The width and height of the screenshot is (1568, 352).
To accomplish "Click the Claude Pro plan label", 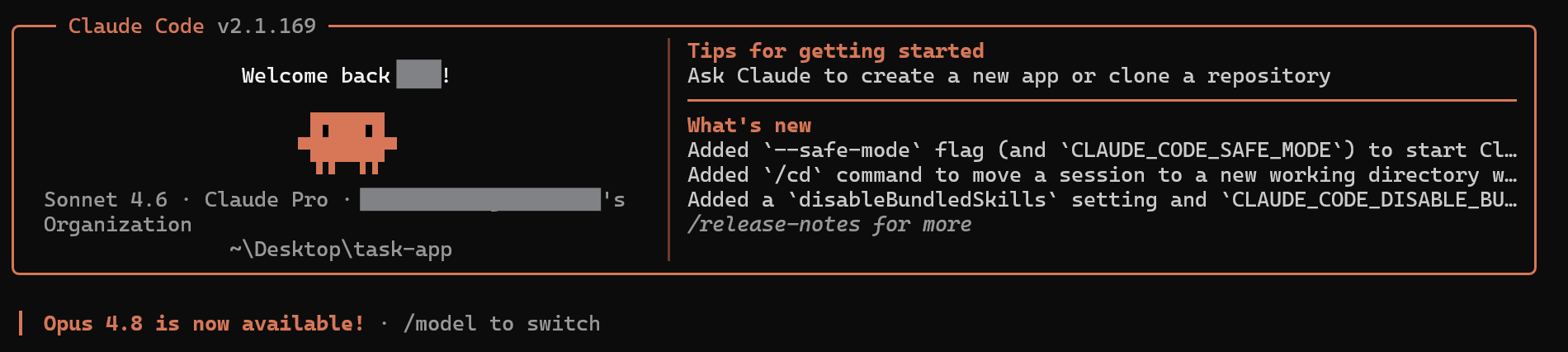I will coord(266,200).
